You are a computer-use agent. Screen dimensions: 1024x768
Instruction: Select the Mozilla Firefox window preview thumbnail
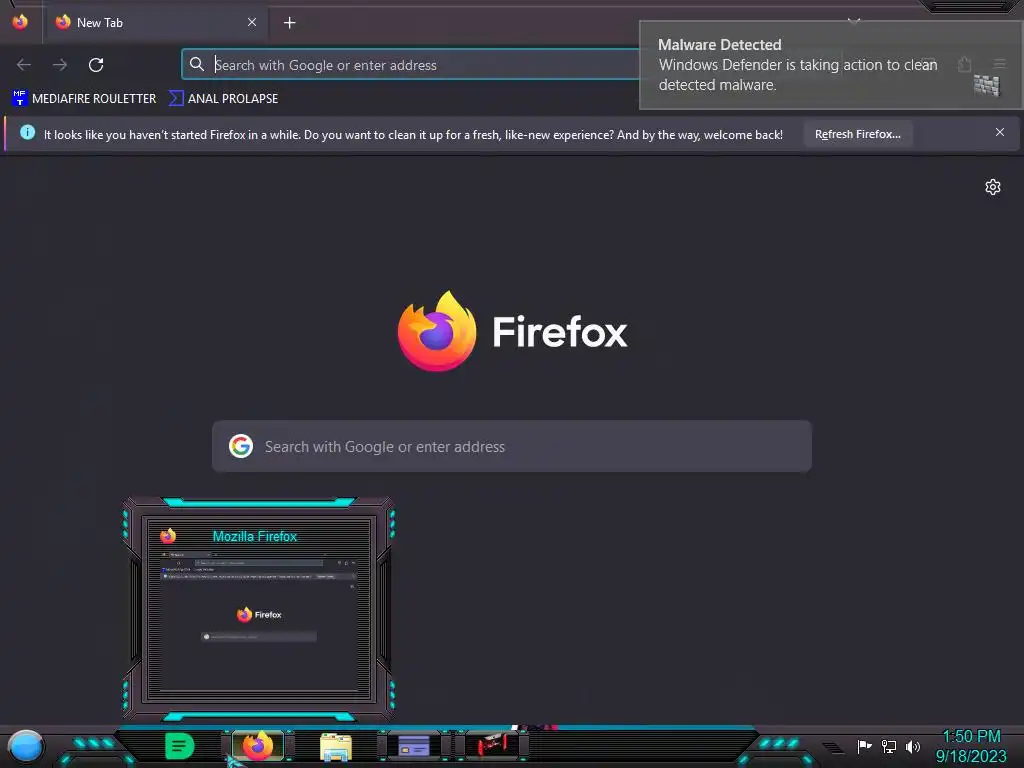[x=259, y=609]
